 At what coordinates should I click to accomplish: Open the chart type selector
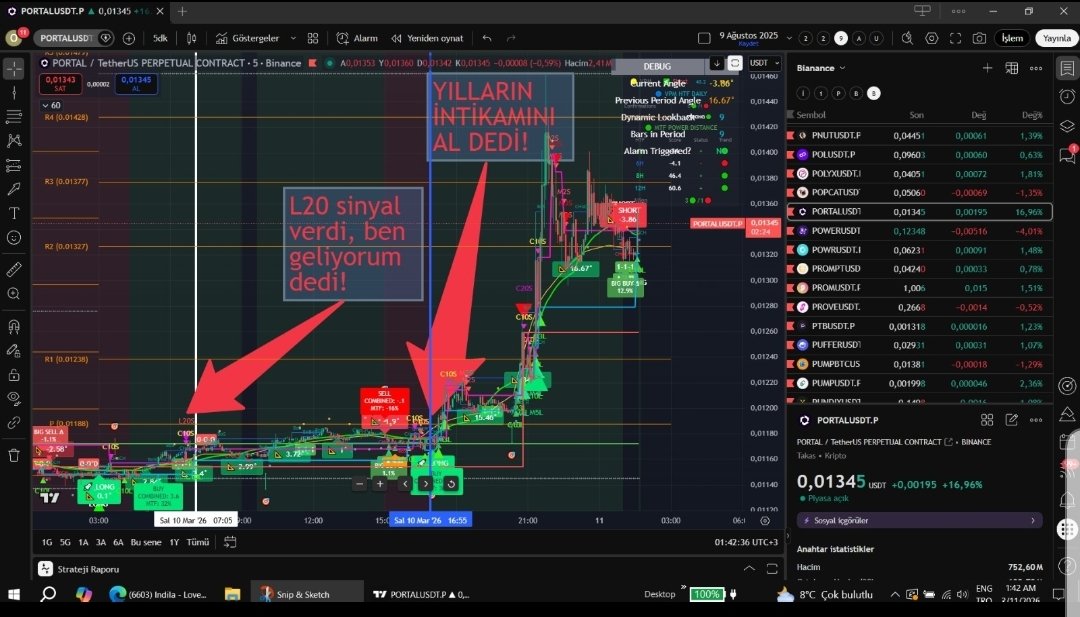[x=191, y=38]
